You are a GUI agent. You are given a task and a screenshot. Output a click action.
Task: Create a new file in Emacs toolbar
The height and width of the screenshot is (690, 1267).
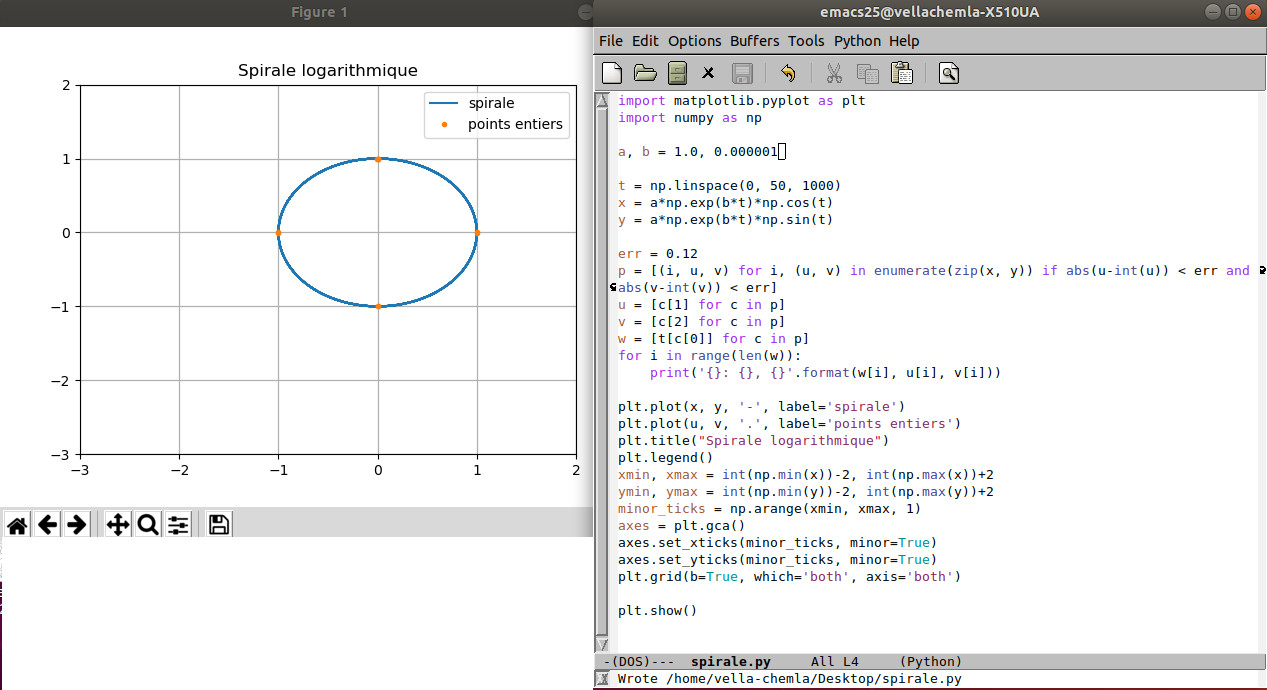pos(612,73)
